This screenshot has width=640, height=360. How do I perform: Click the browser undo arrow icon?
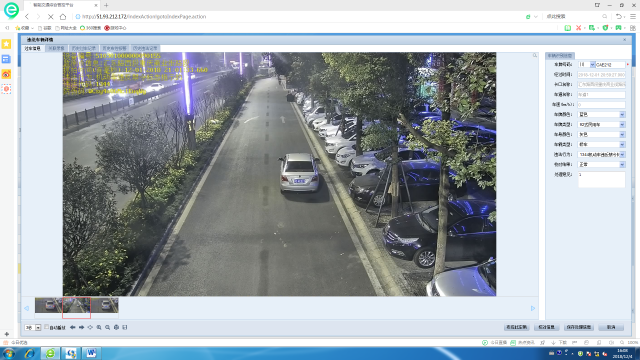pyautogui.click(x=619, y=17)
